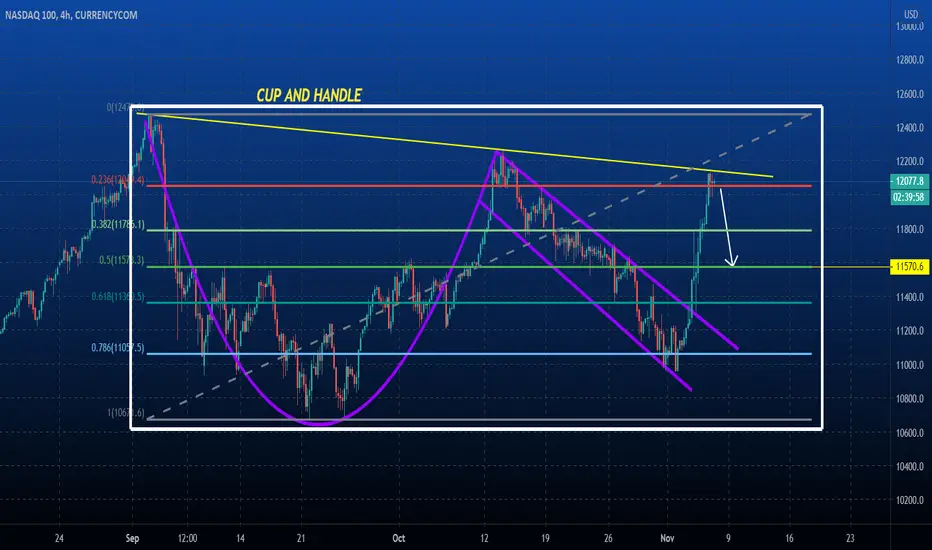Click the 24 date label on time axis
The height and width of the screenshot is (550, 932).
point(59,538)
